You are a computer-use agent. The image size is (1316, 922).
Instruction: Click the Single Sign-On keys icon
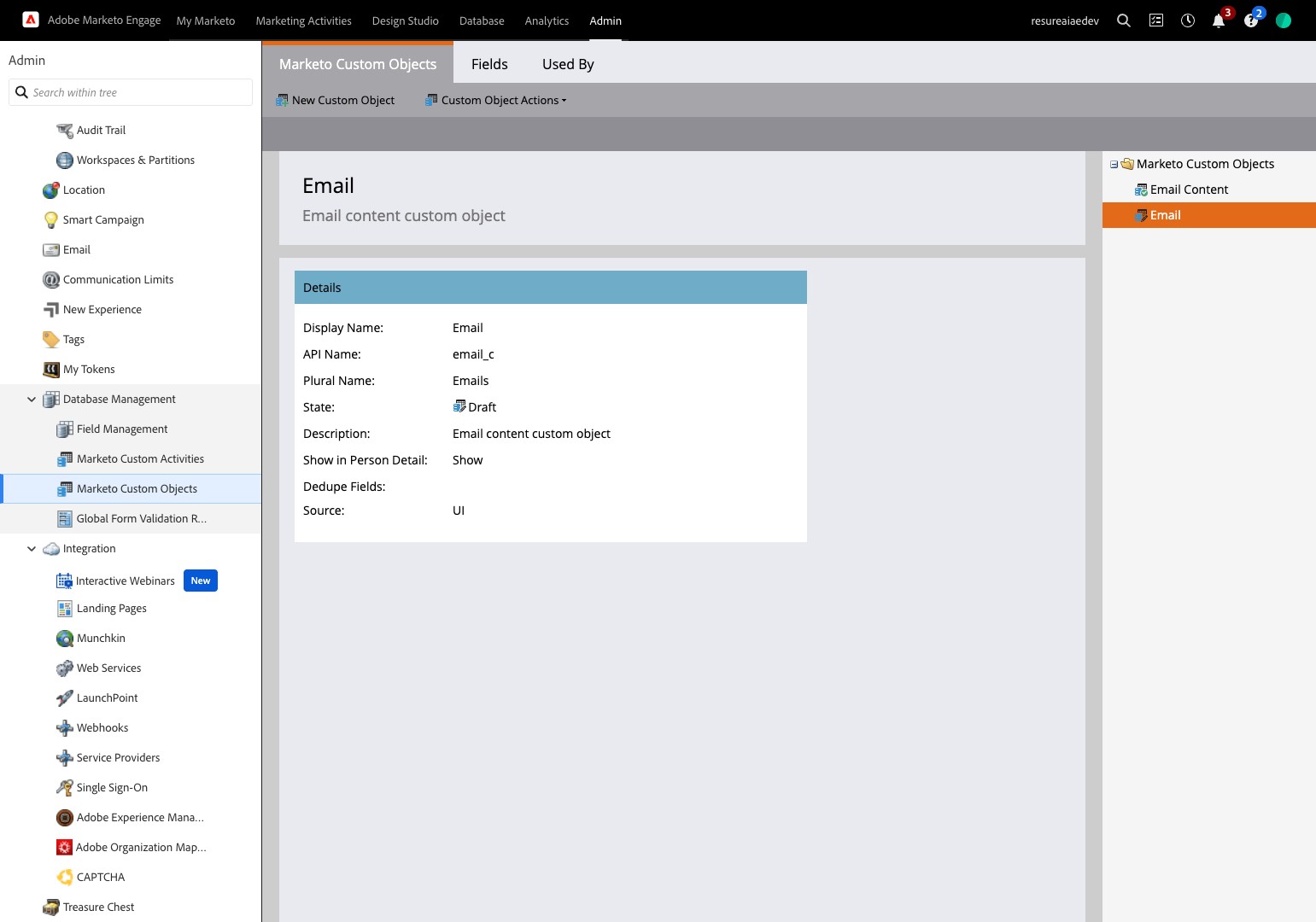tap(65, 788)
